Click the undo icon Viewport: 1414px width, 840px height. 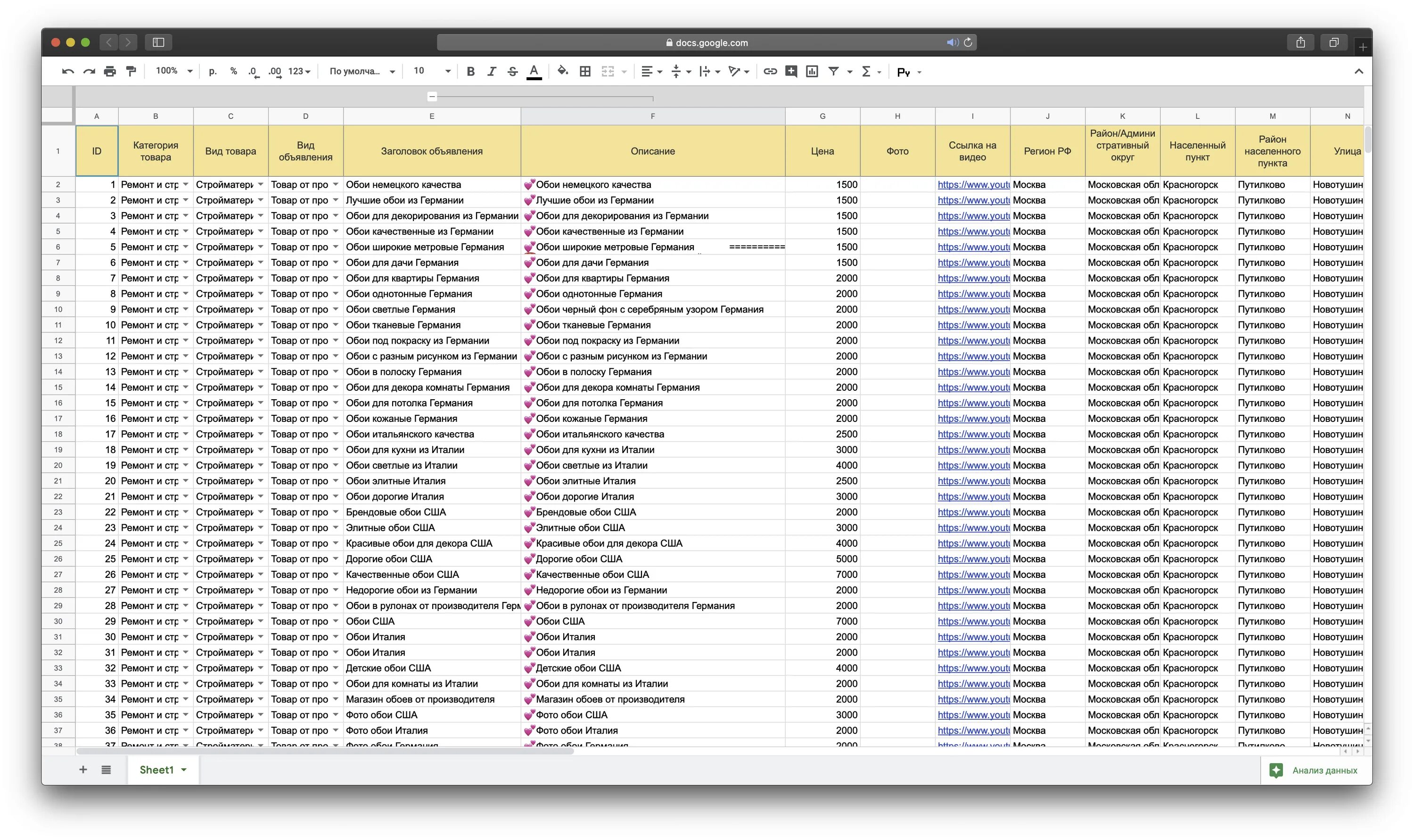tap(68, 71)
